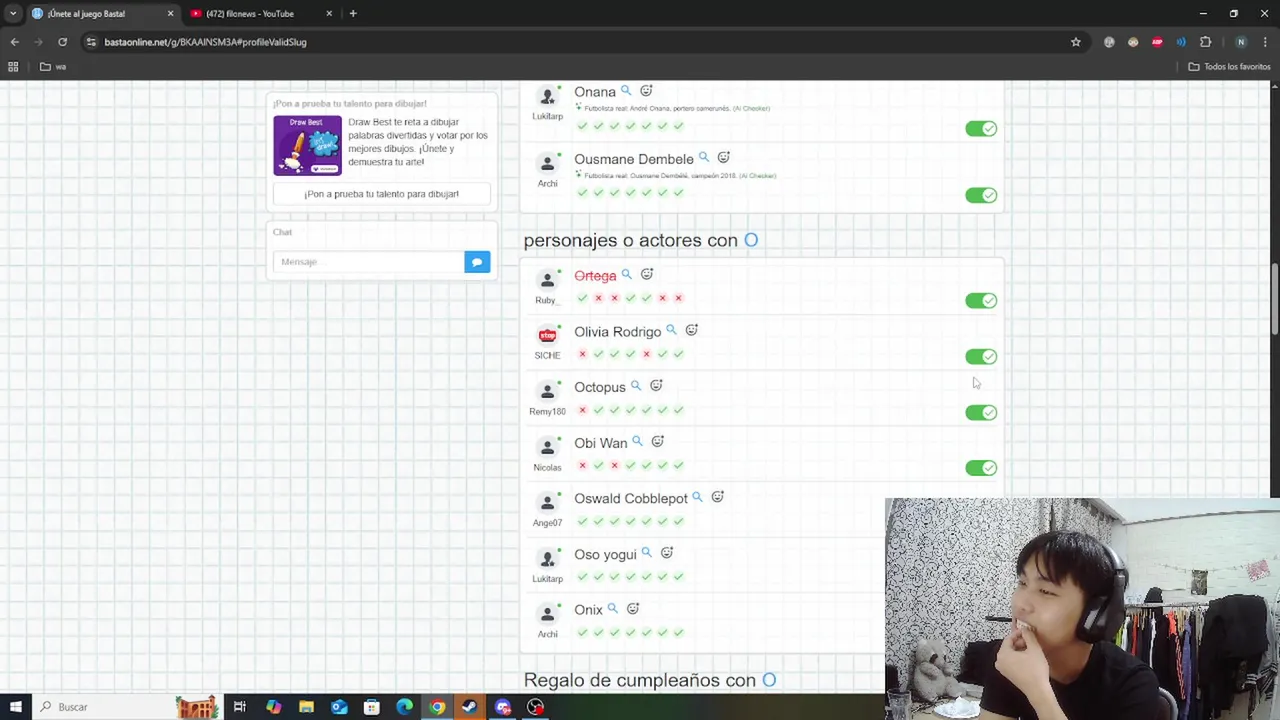Go back to previous page
Screen dimensions: 1280x720
pyautogui.click(x=14, y=42)
